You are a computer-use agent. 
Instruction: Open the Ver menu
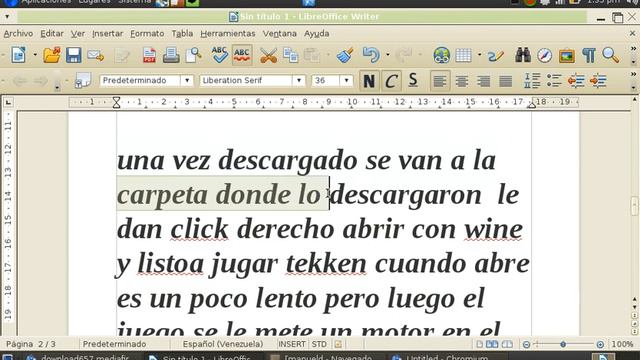click(x=78, y=33)
